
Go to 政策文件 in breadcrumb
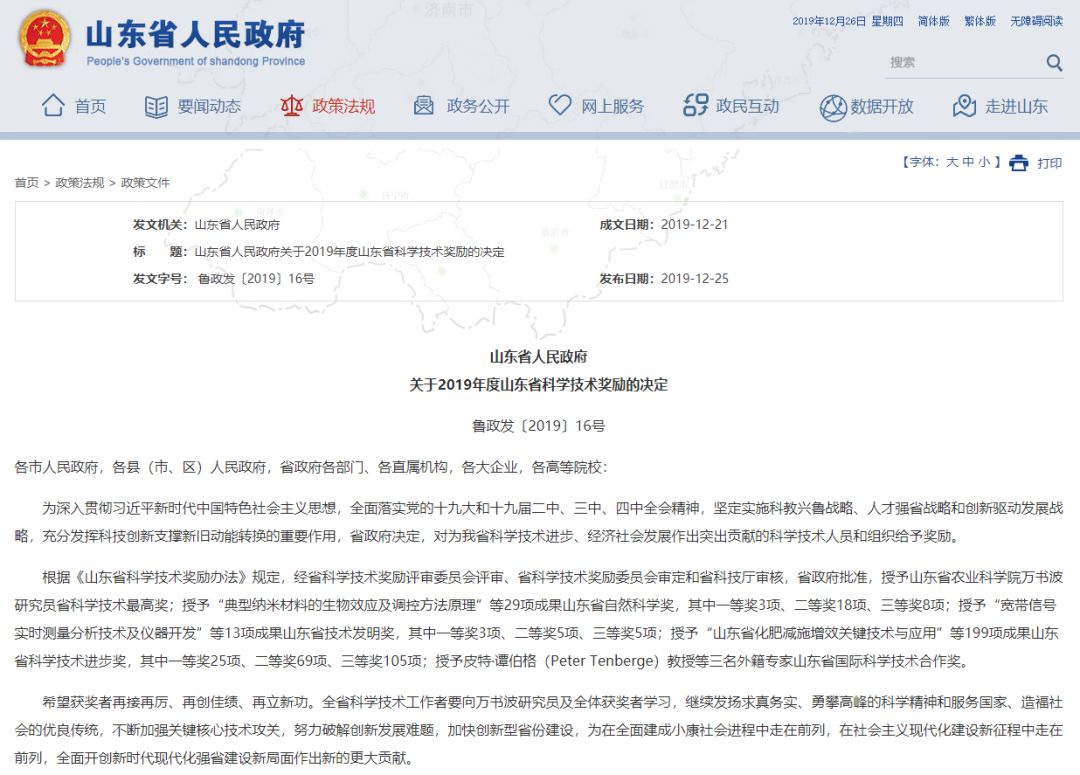(145, 183)
